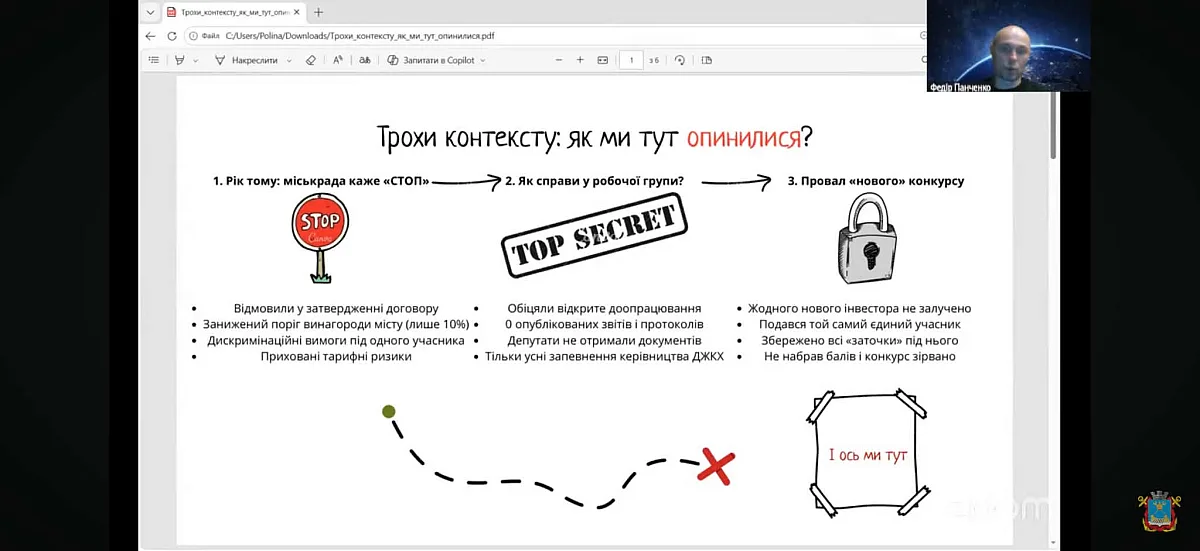Click the page number field

(631, 60)
